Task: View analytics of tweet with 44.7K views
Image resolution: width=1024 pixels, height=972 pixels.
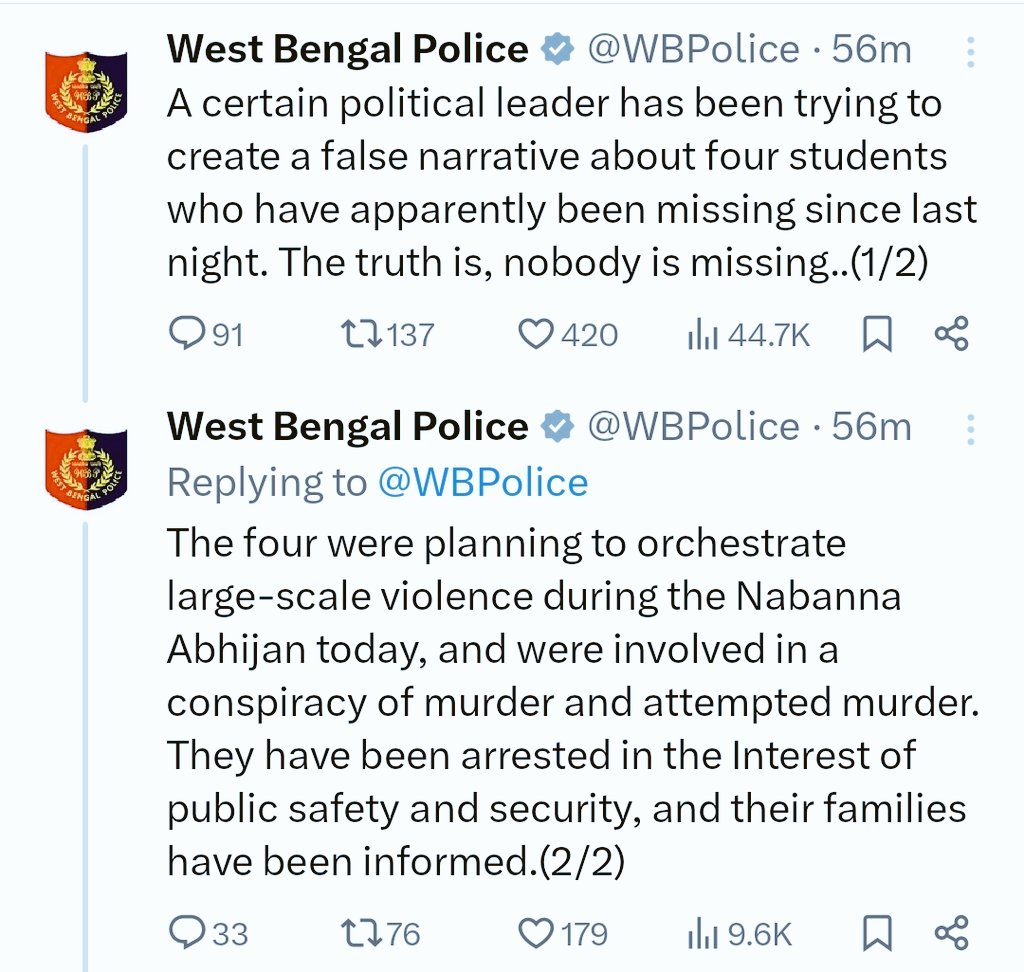Action: tap(704, 335)
